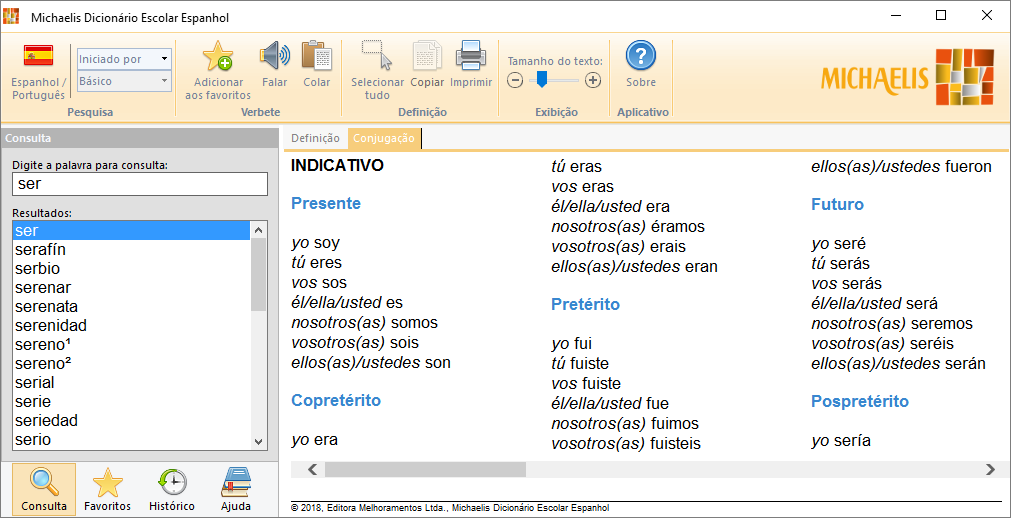Select 'serafín' in the results list
Image resolution: width=1011 pixels, height=518 pixels.
tap(131, 250)
